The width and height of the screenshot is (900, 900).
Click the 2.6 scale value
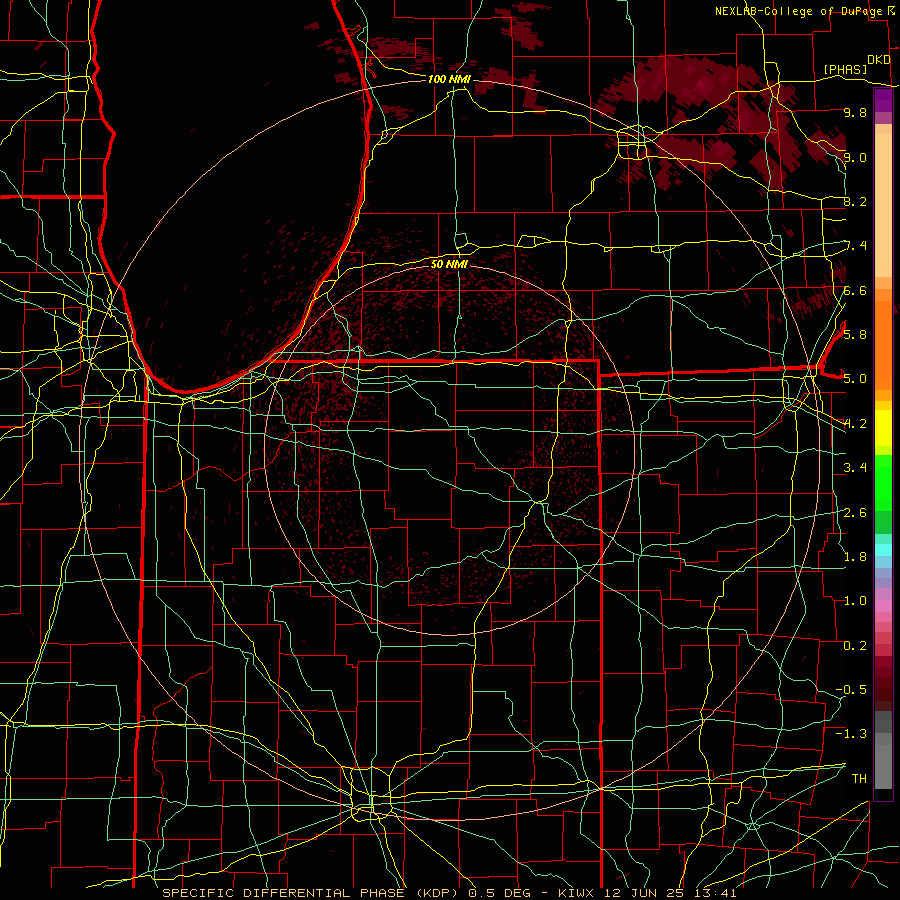tap(855, 512)
